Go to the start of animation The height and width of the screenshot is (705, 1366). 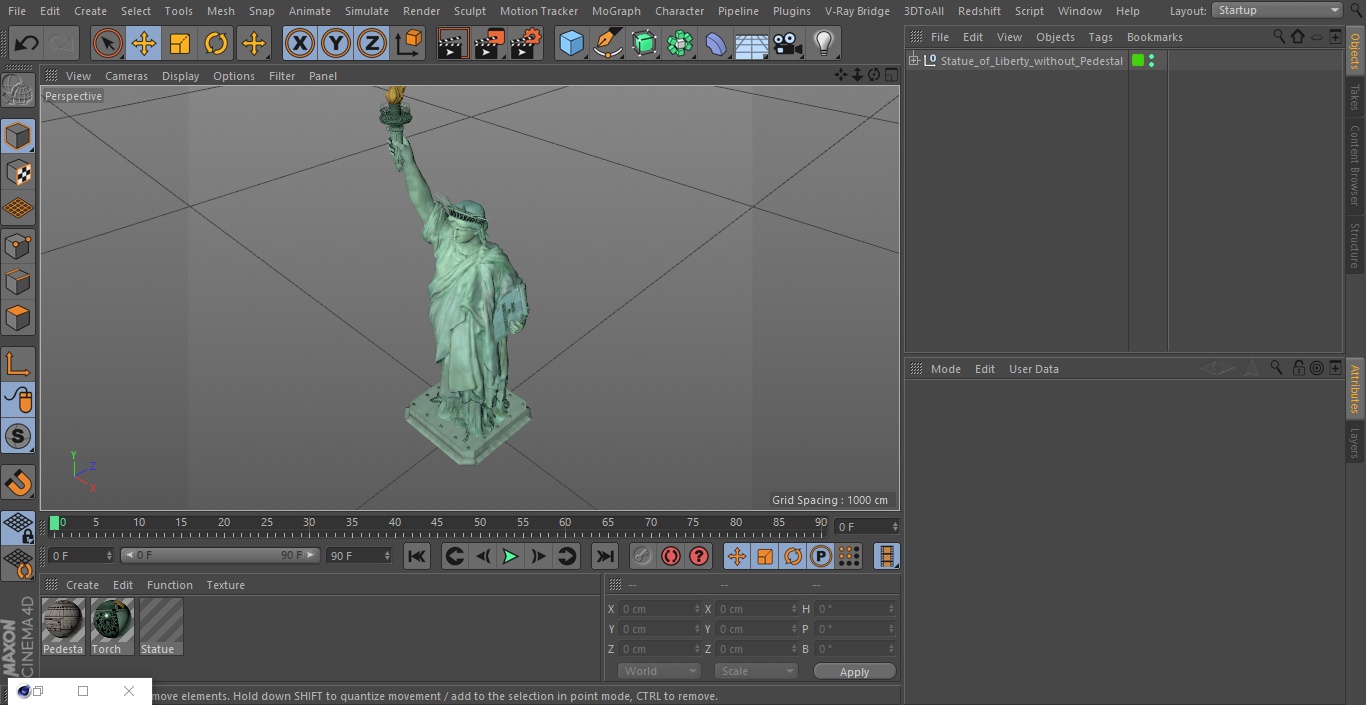tap(417, 556)
